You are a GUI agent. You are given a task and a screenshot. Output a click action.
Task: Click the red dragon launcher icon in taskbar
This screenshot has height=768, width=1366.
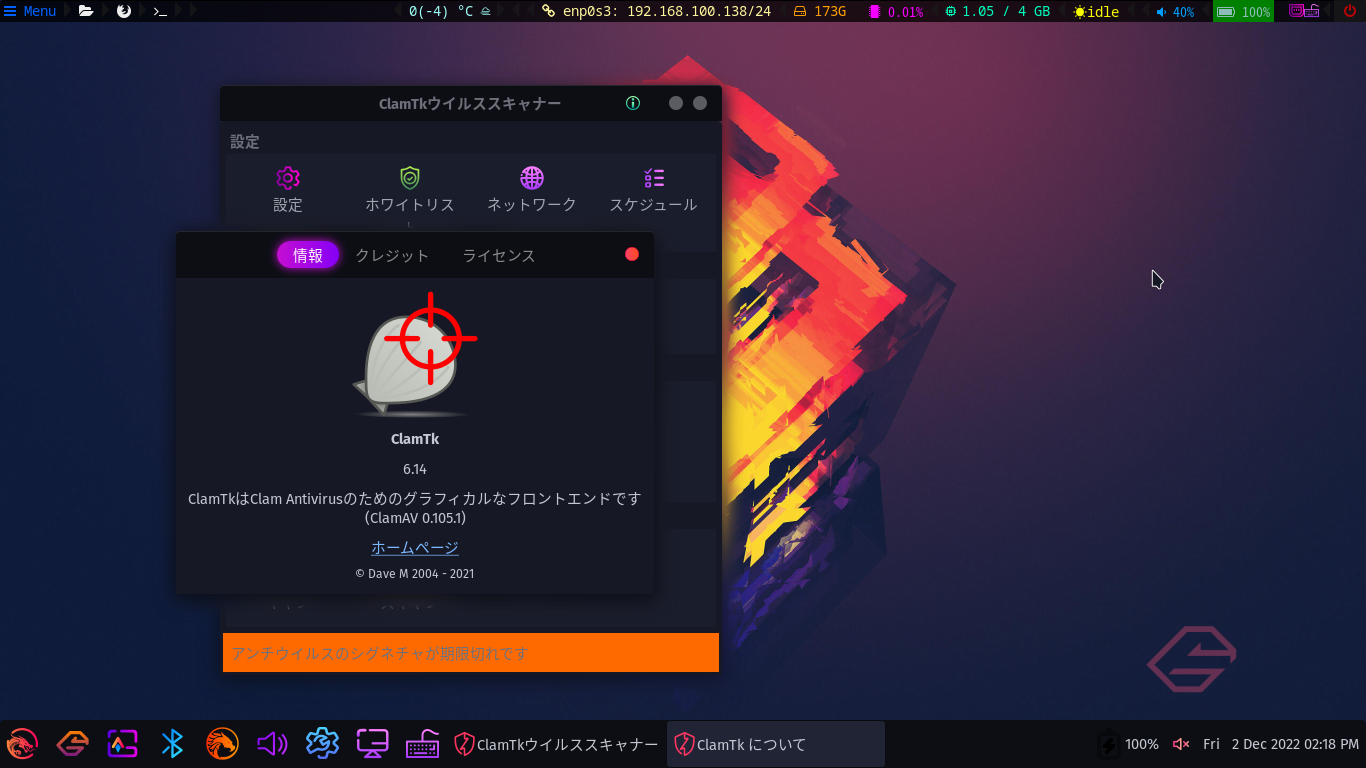point(22,744)
